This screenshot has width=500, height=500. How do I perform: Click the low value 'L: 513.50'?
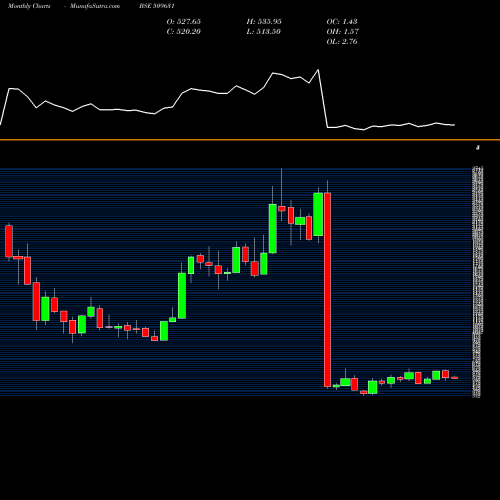coord(263,31)
